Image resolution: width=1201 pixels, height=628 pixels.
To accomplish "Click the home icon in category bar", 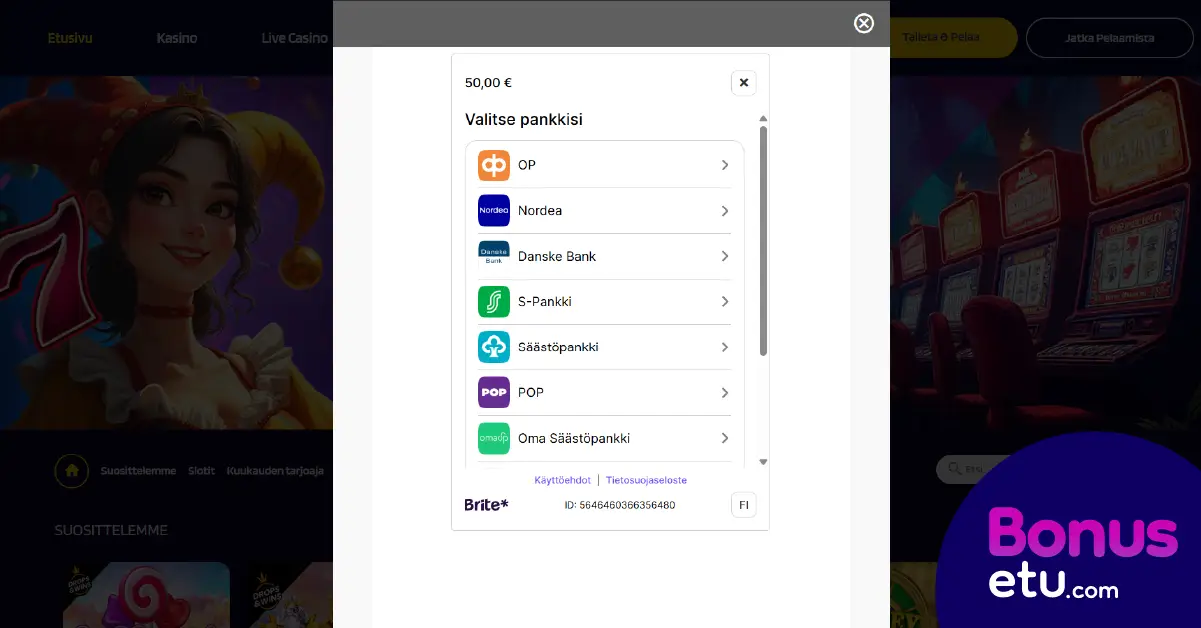I will tap(71, 471).
